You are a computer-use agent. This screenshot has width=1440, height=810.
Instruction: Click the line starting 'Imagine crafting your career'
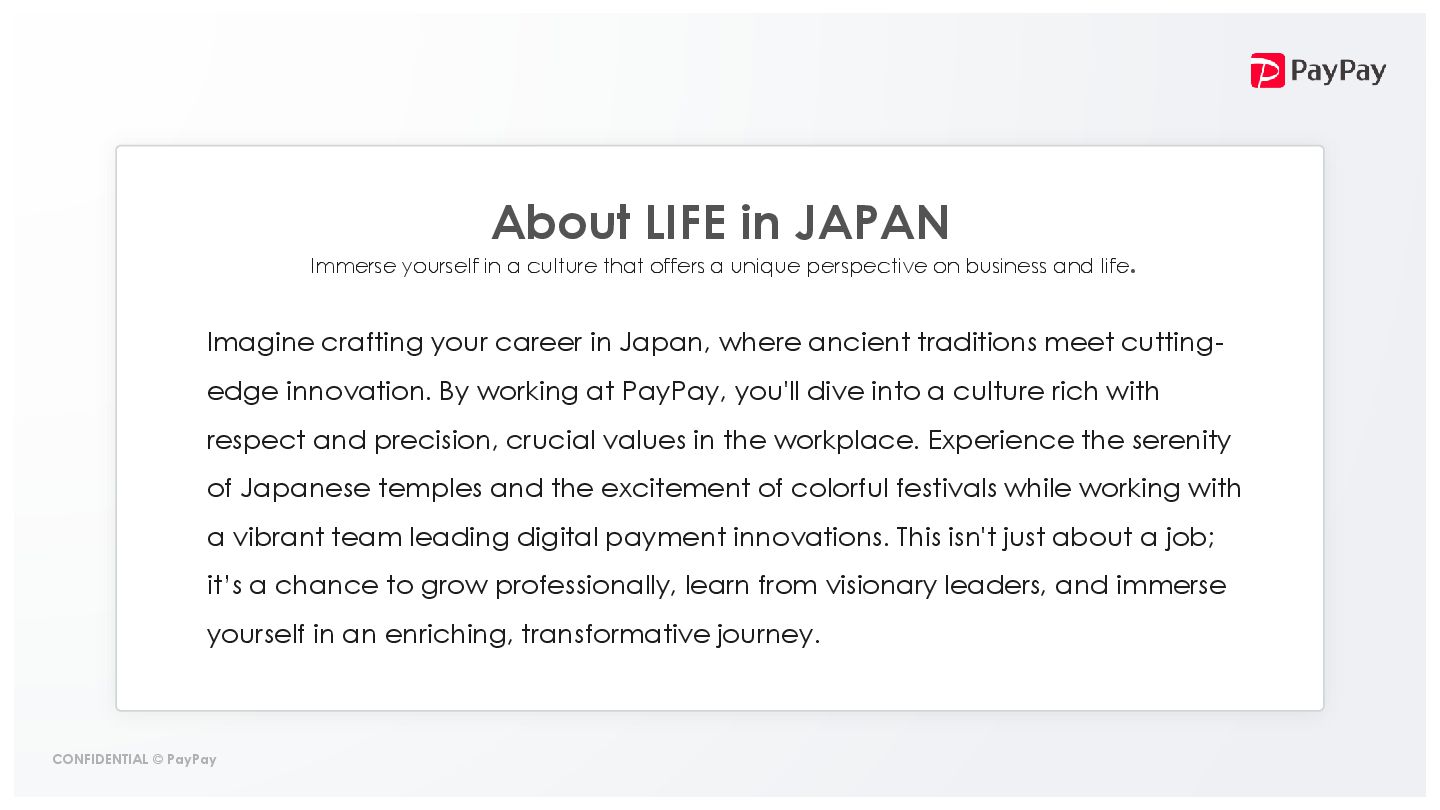[x=715, y=343]
